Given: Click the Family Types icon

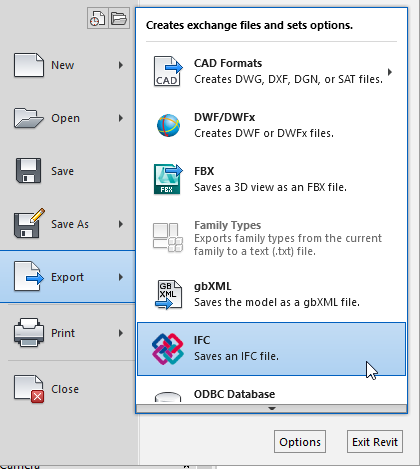Looking at the screenshot, I should coord(168,237).
